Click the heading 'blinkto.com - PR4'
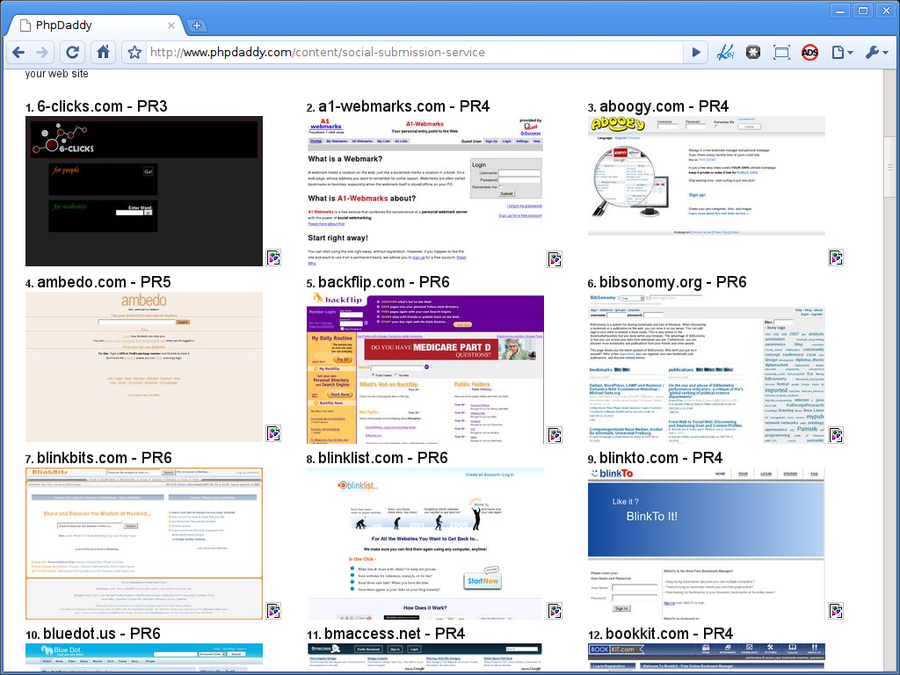The height and width of the screenshot is (675, 900). pyautogui.click(x=661, y=457)
